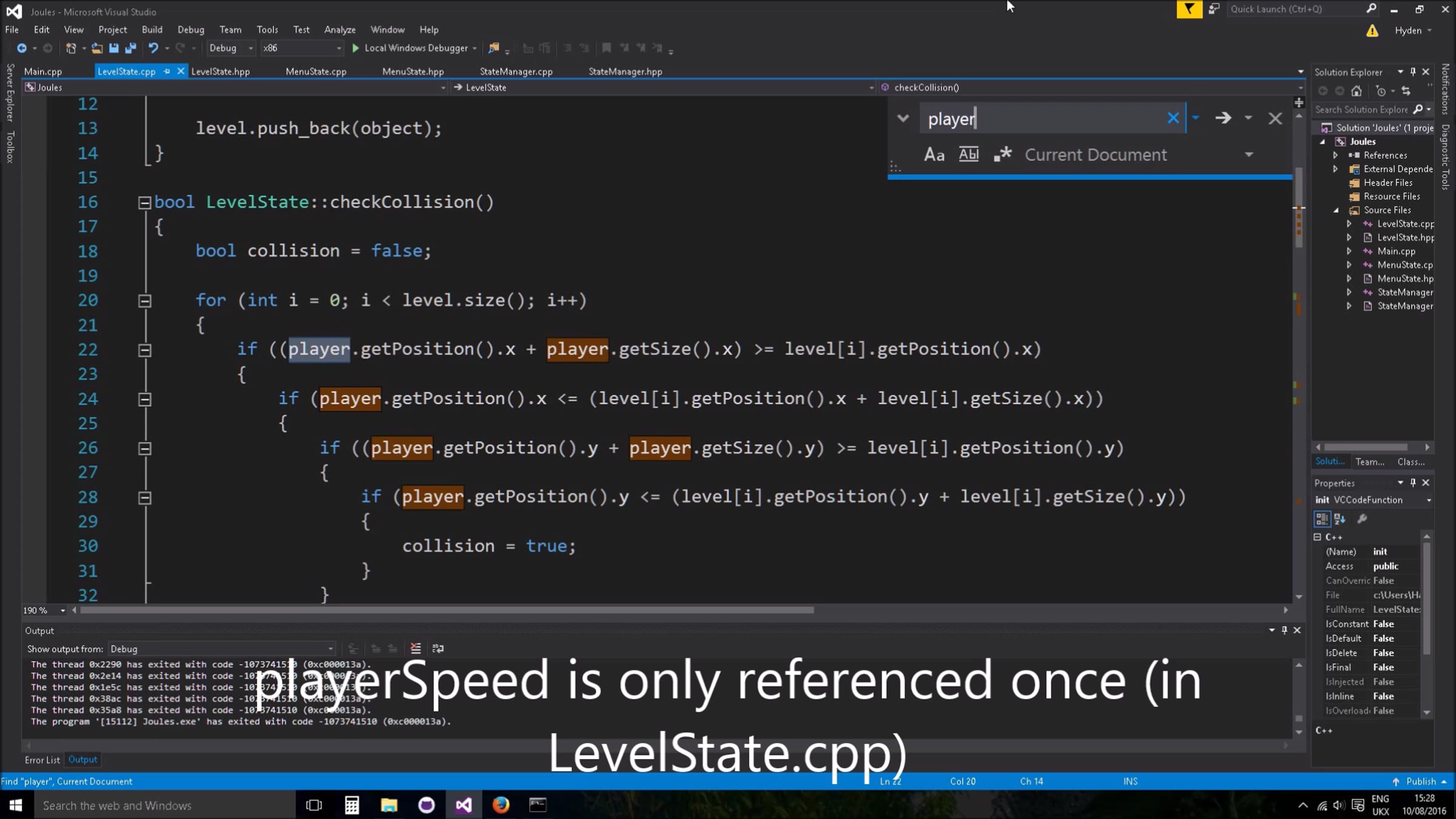
Task: Expand the find and replace toggle chevron
Action: point(903,118)
